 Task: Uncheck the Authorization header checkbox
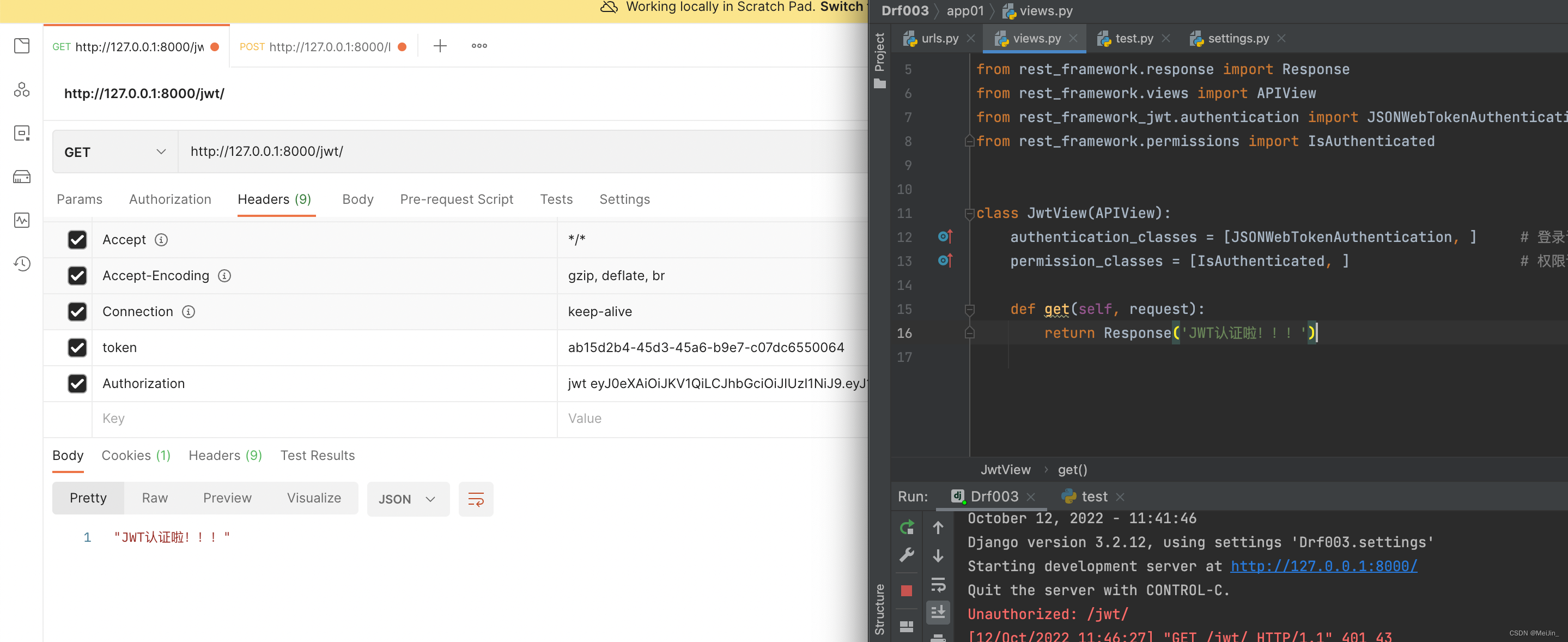(77, 384)
